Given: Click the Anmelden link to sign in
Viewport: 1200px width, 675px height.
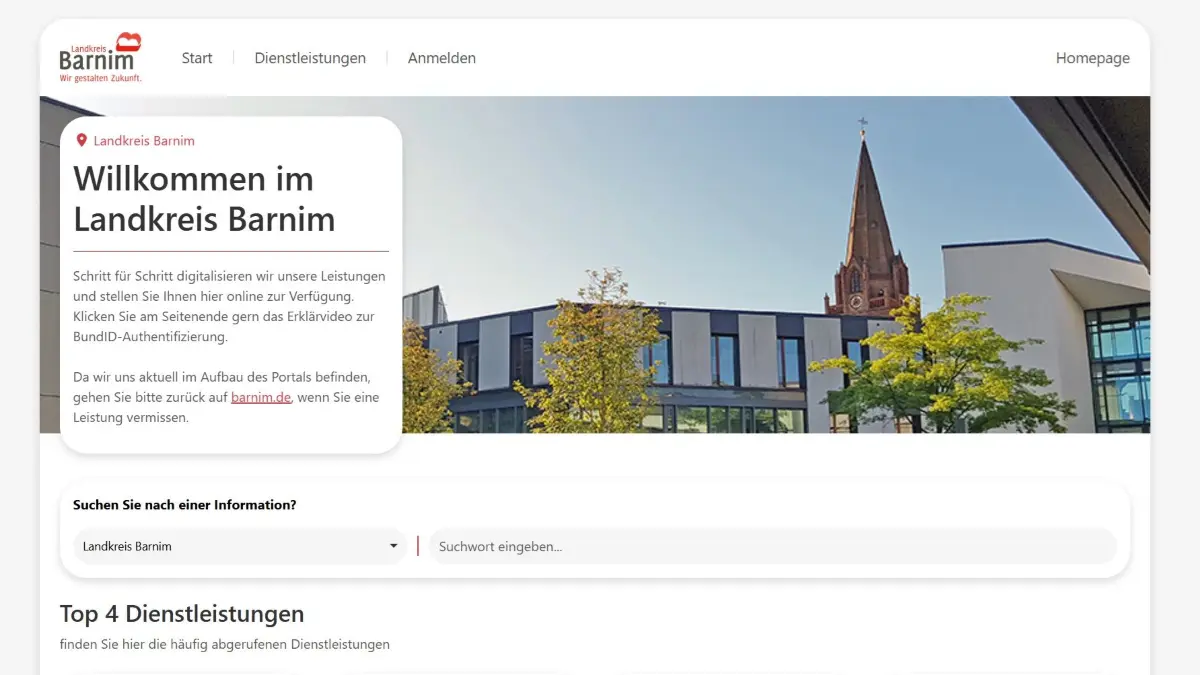Looking at the screenshot, I should [x=441, y=58].
